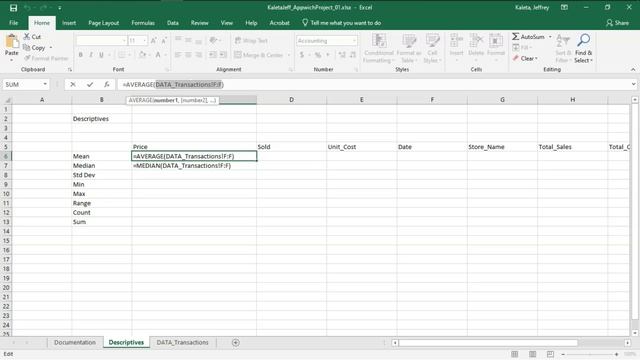The image size is (640, 360).
Task: Collapse the ribbon
Action: coord(633,70)
